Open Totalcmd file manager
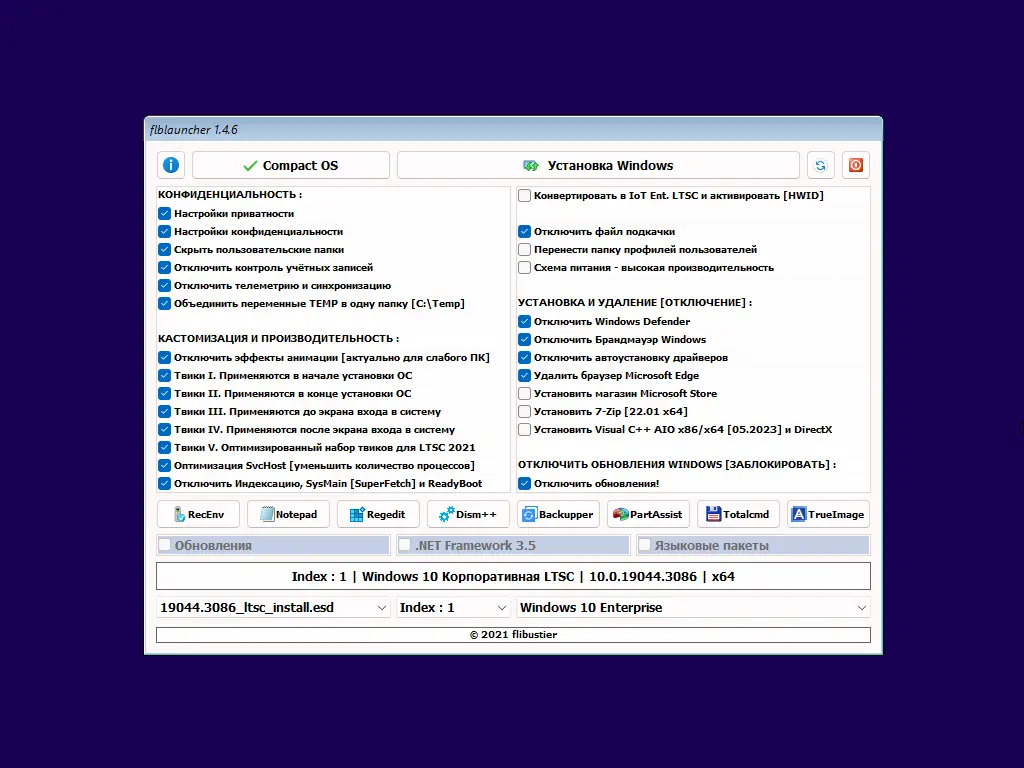Viewport: 1024px width, 768px height. tap(738, 513)
